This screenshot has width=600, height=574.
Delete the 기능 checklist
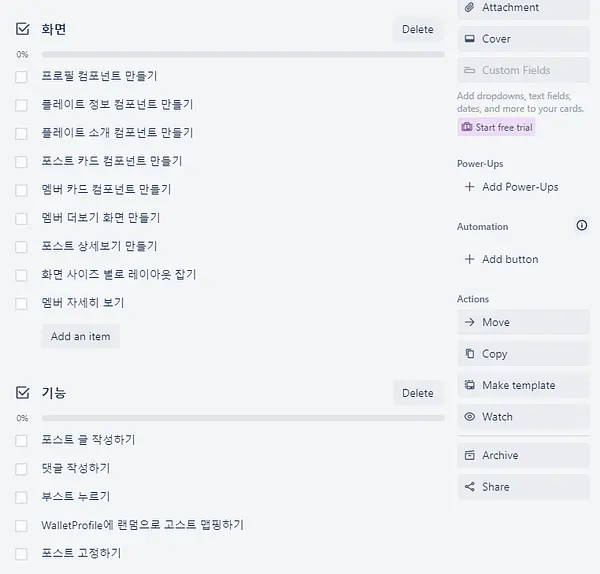point(418,393)
